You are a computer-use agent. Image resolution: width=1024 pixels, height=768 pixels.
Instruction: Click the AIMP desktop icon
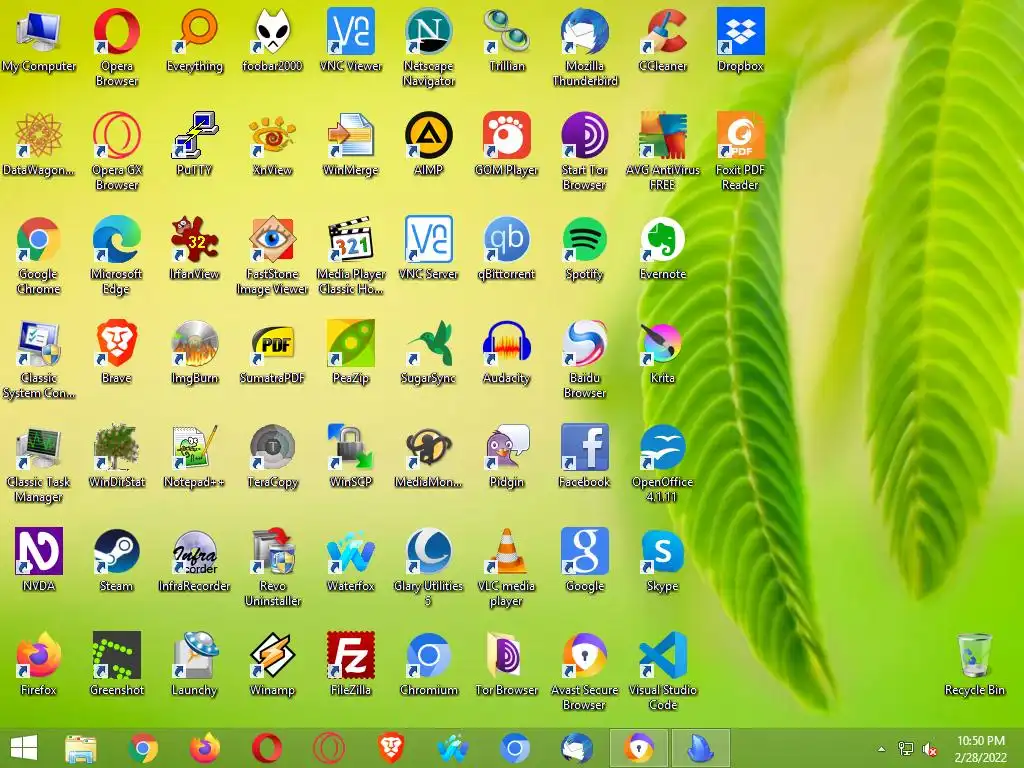pyautogui.click(x=428, y=144)
